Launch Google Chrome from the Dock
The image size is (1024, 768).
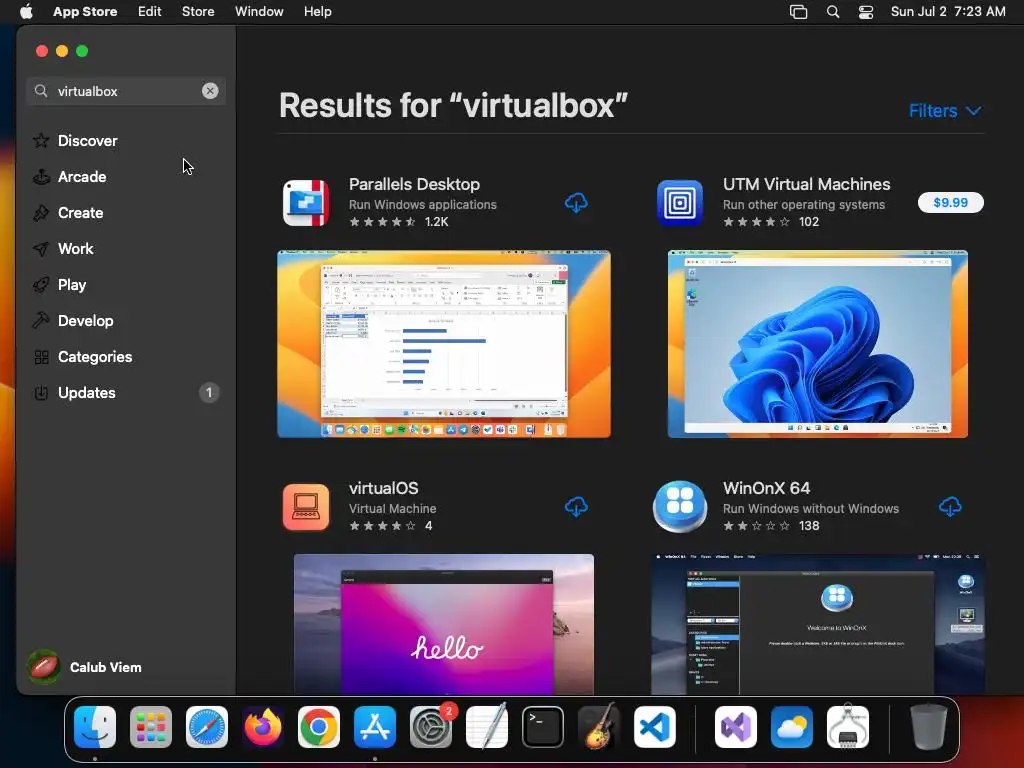(319, 727)
